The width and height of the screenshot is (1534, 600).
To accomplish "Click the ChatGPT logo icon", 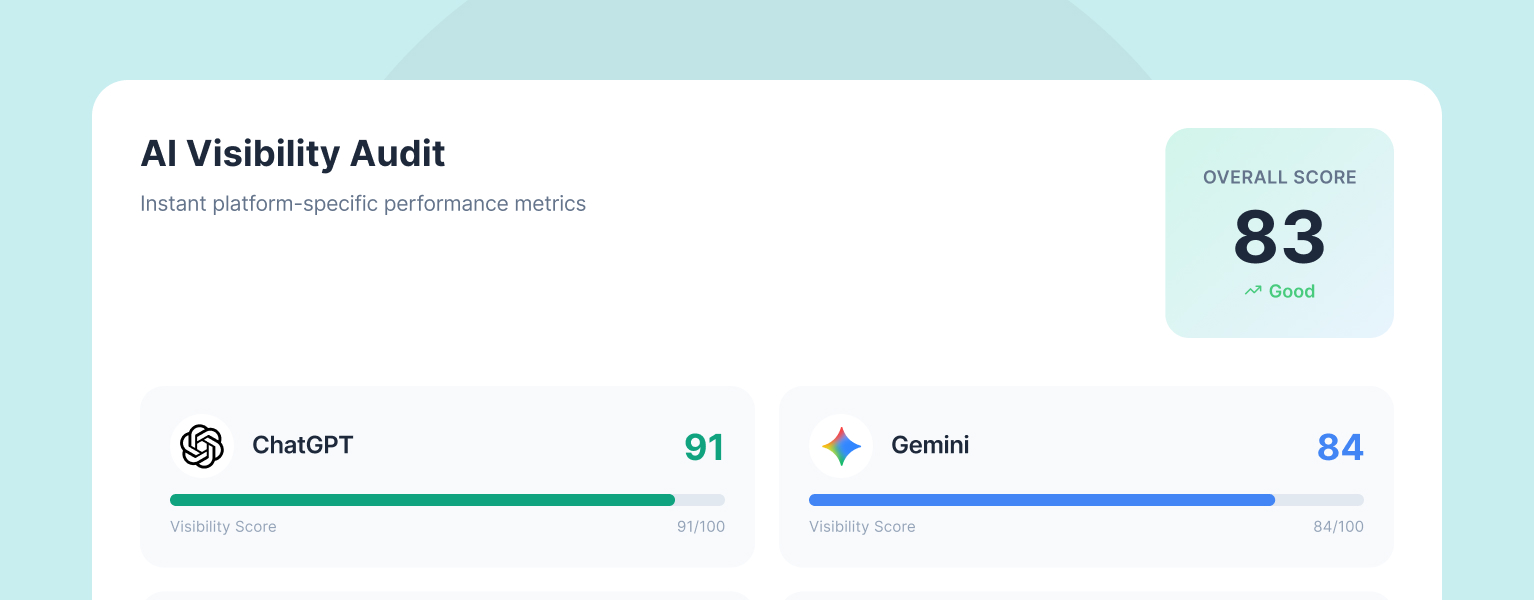I will [x=202, y=446].
